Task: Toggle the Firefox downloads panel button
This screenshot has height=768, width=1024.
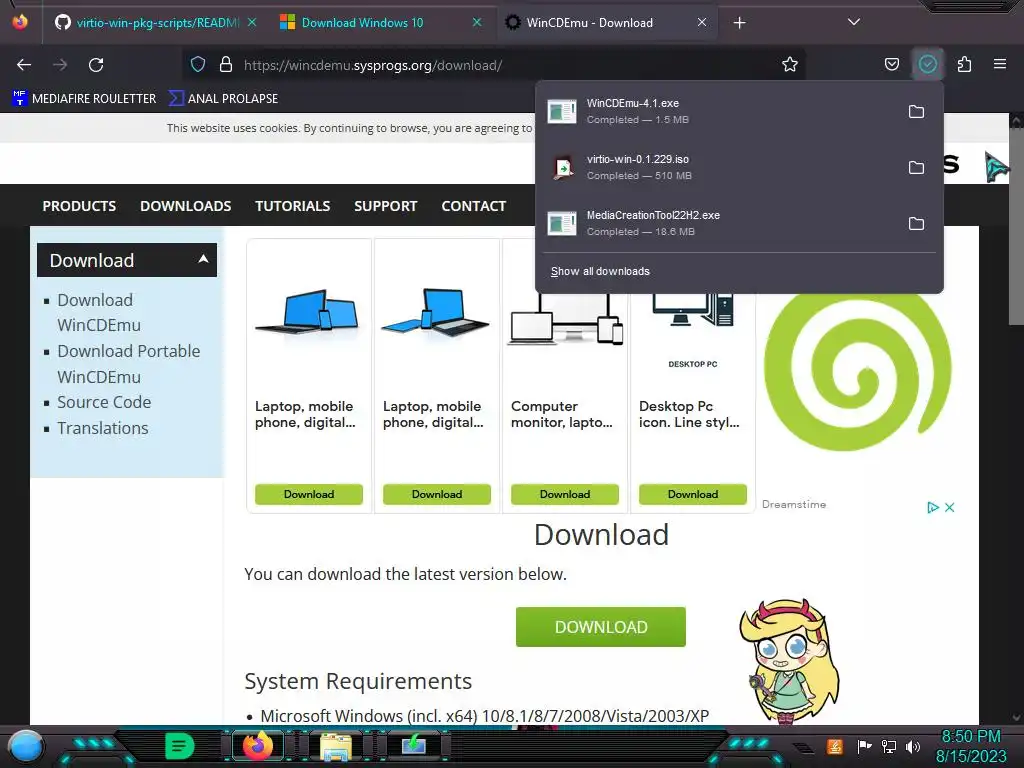Action: (x=927, y=65)
